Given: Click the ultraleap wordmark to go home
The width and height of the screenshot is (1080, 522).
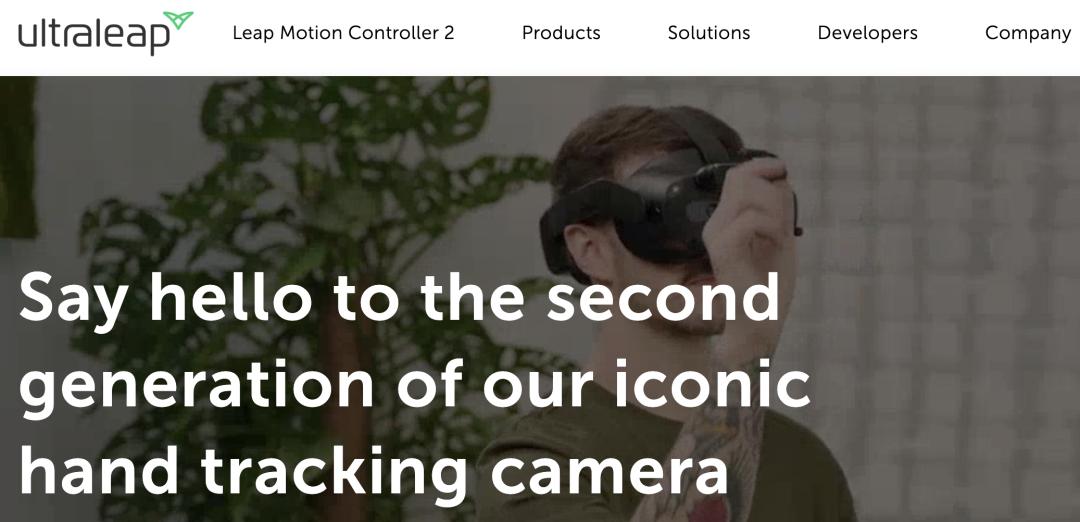Looking at the screenshot, I should pos(94,36).
